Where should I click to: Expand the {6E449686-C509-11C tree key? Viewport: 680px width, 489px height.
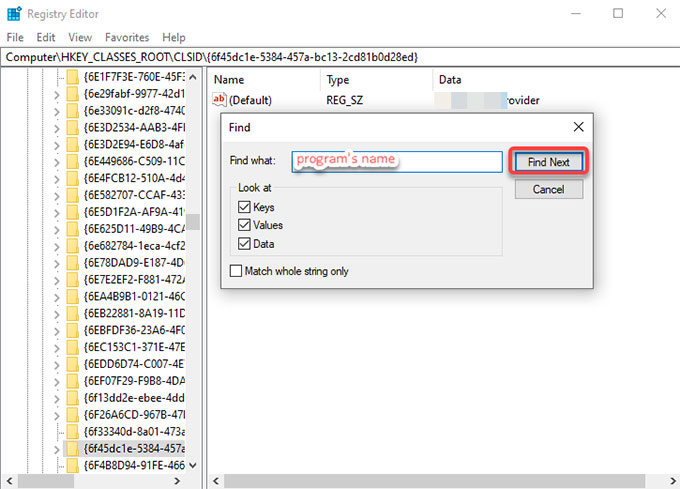coord(56,162)
